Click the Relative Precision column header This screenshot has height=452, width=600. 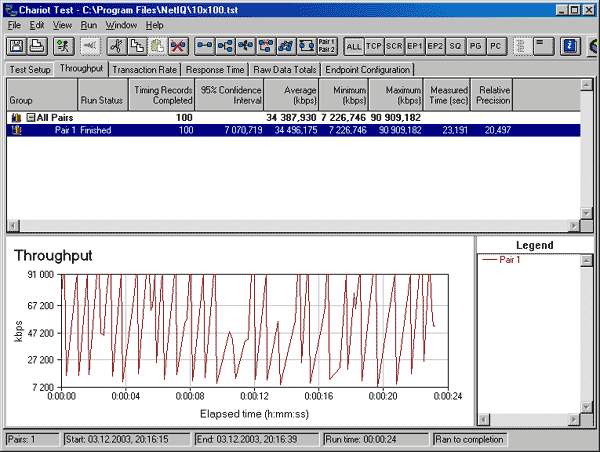[492, 95]
